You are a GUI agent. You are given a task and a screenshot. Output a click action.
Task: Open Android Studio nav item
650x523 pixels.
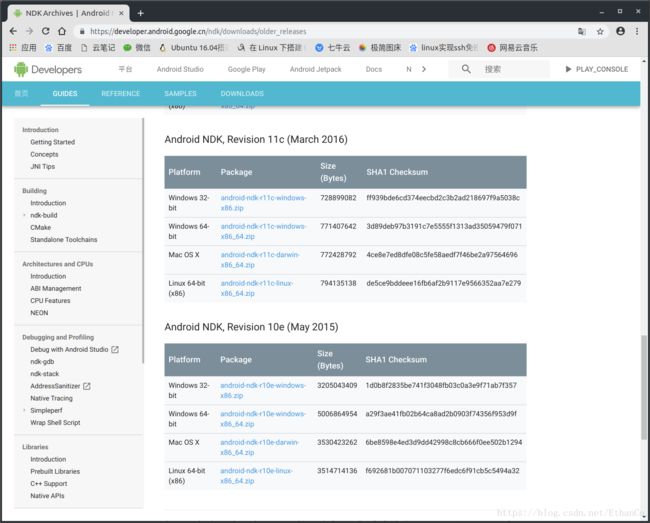pyautogui.click(x=180, y=69)
